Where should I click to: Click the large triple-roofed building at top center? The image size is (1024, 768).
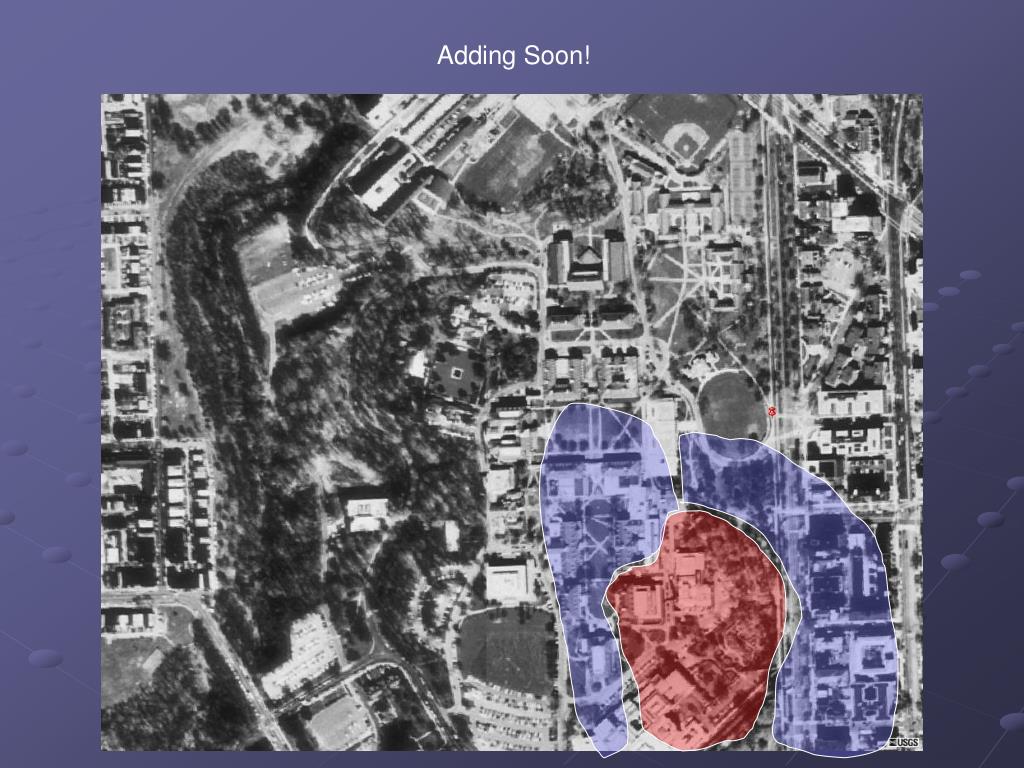coord(589,260)
